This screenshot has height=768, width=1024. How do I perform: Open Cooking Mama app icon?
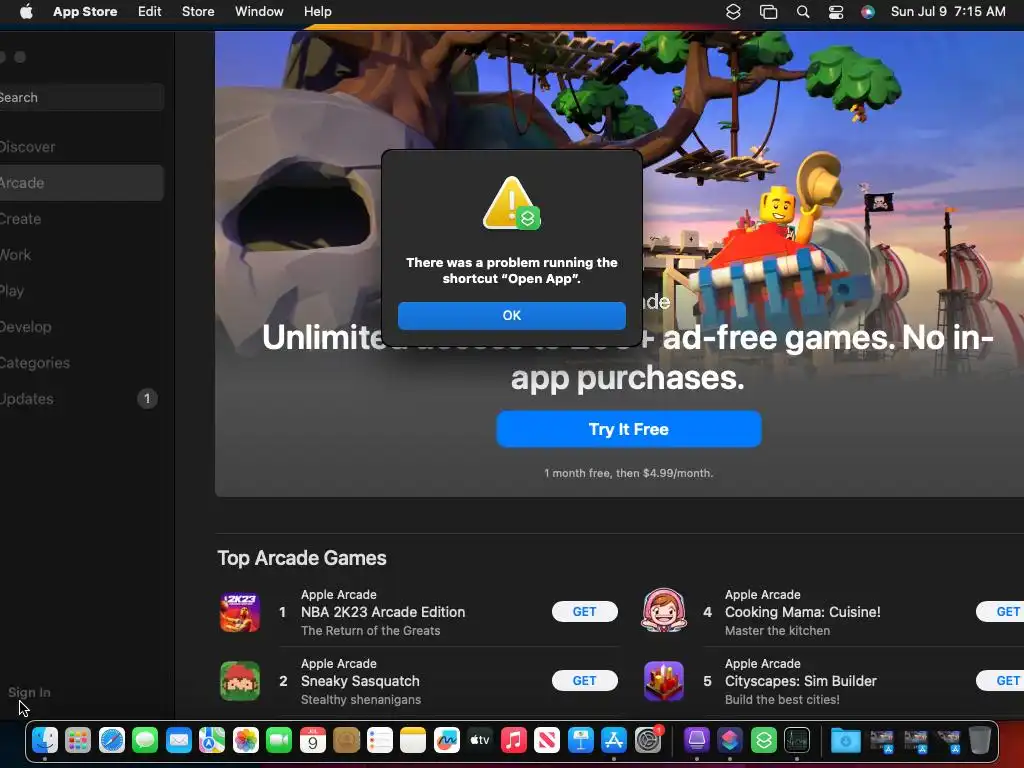coord(664,611)
